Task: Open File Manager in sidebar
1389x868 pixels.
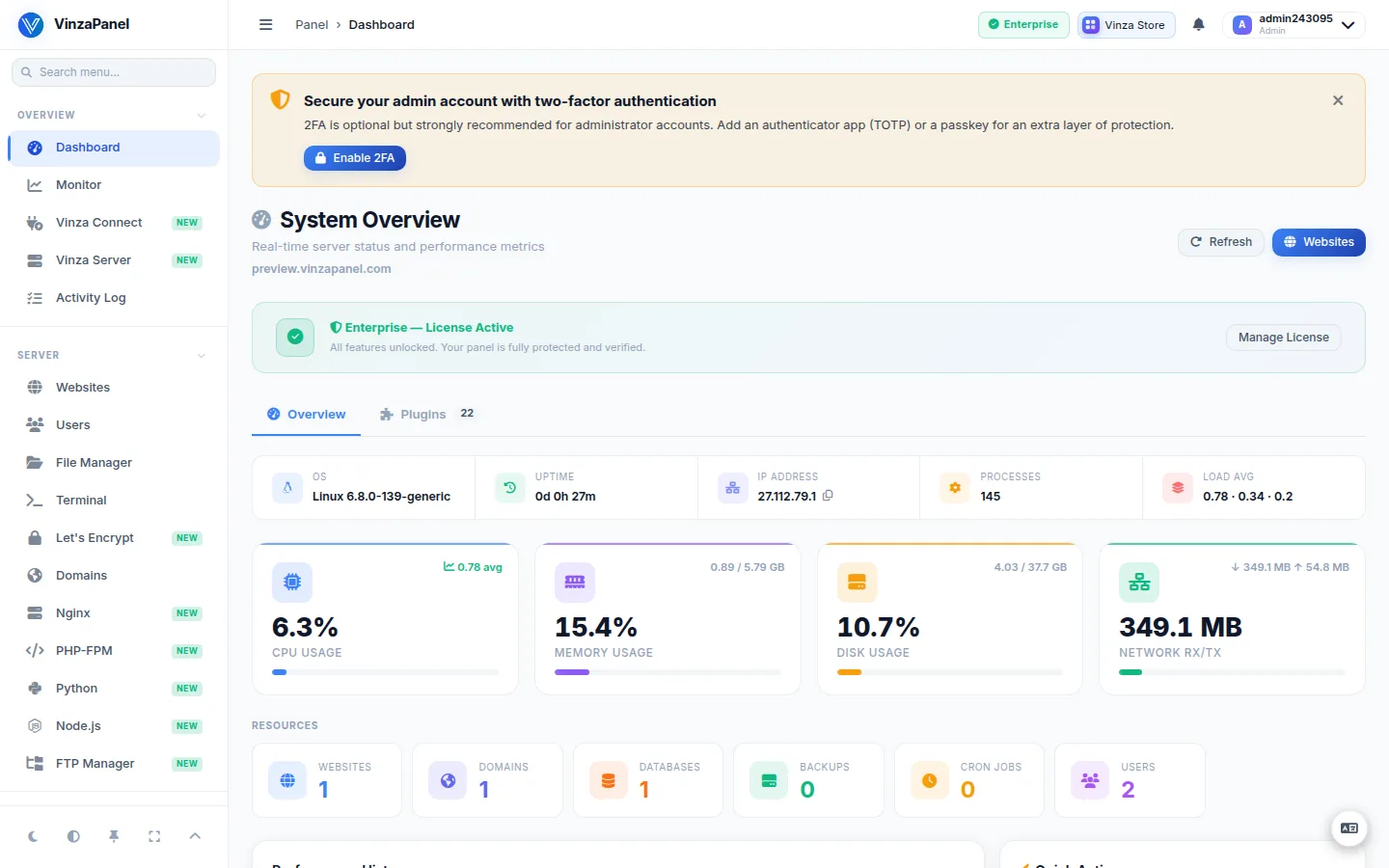Action: pyautogui.click(x=114, y=463)
